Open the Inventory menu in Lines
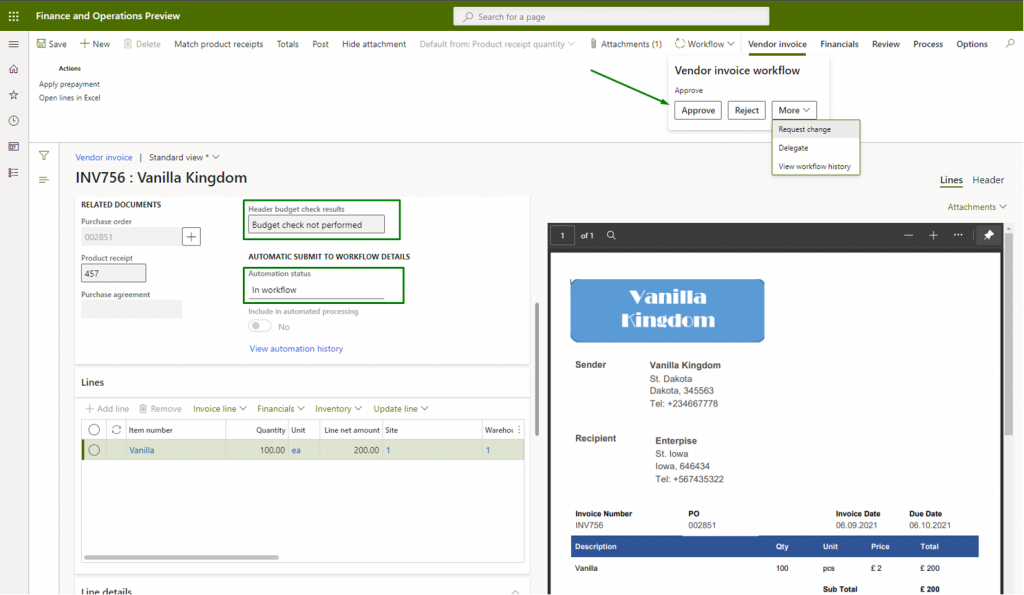1024x595 pixels. [338, 409]
